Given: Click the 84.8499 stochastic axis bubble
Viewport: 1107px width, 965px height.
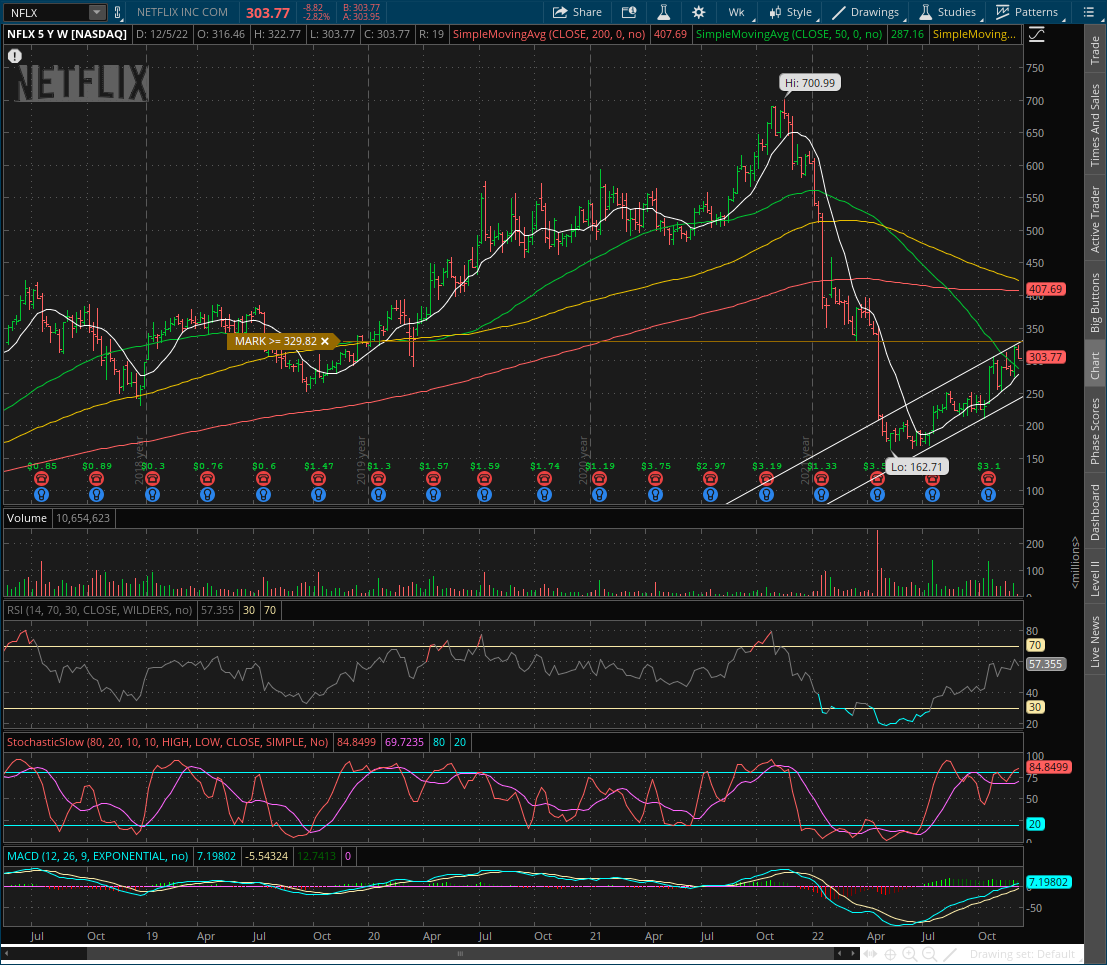Looking at the screenshot, I should pyautogui.click(x=1048, y=767).
